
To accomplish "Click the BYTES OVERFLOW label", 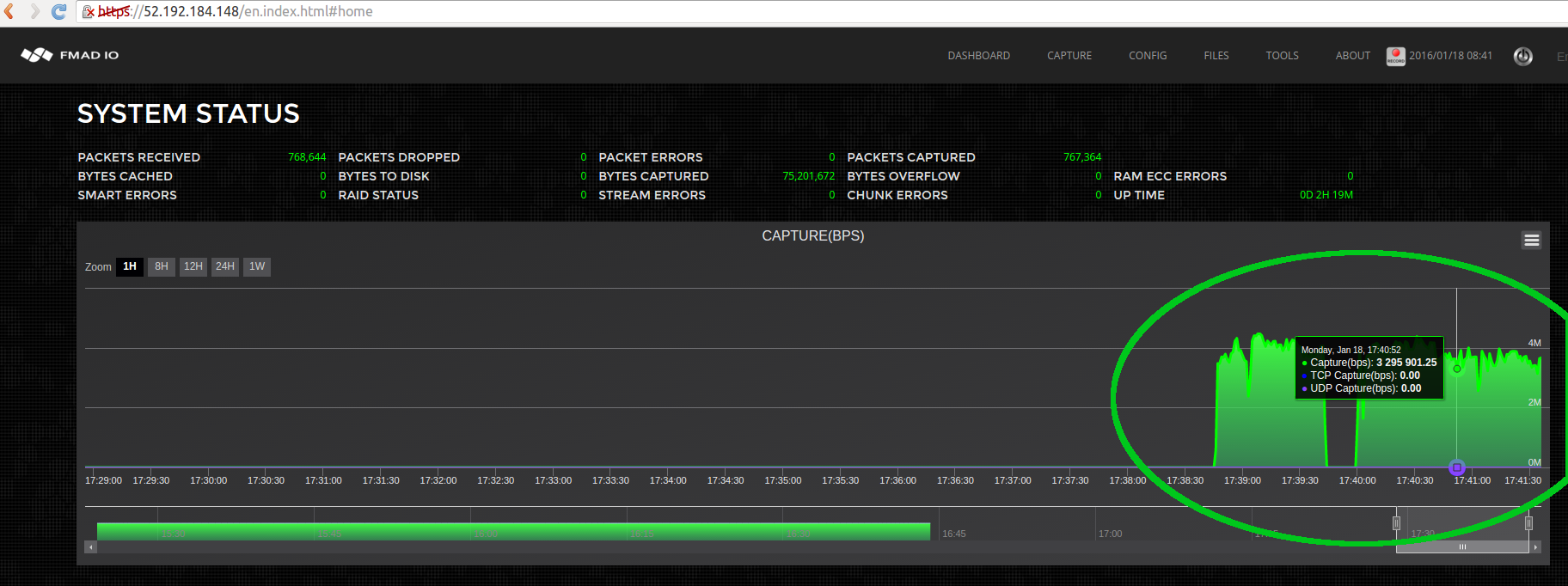I will click(903, 176).
